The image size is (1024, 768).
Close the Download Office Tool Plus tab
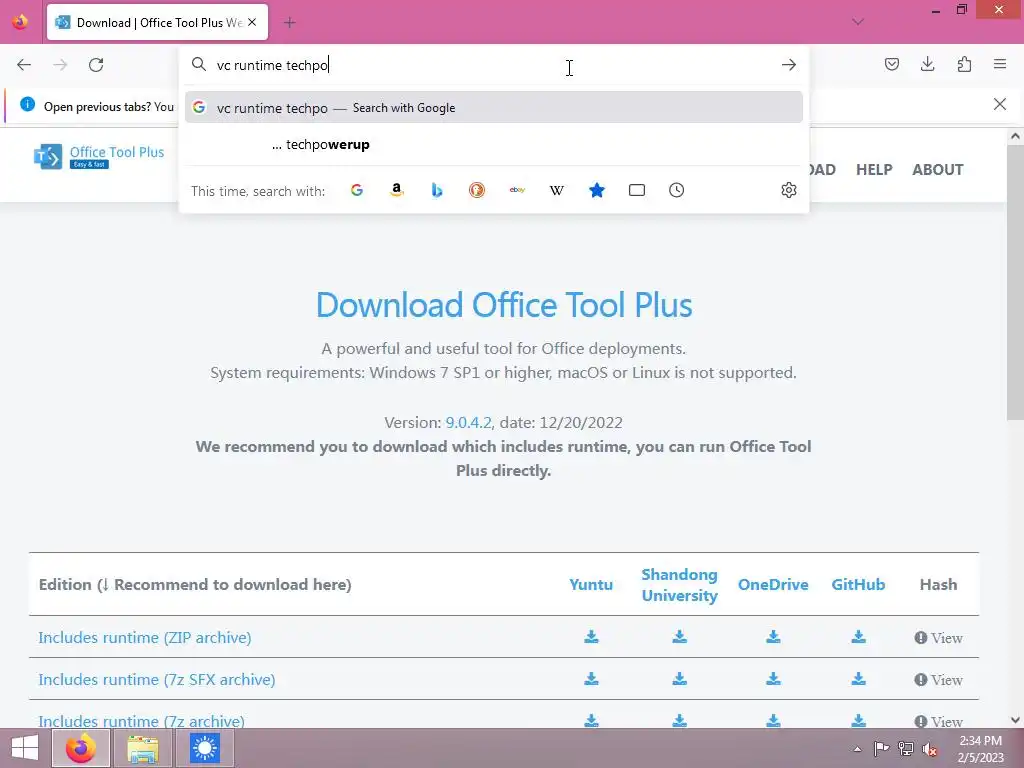point(252,22)
